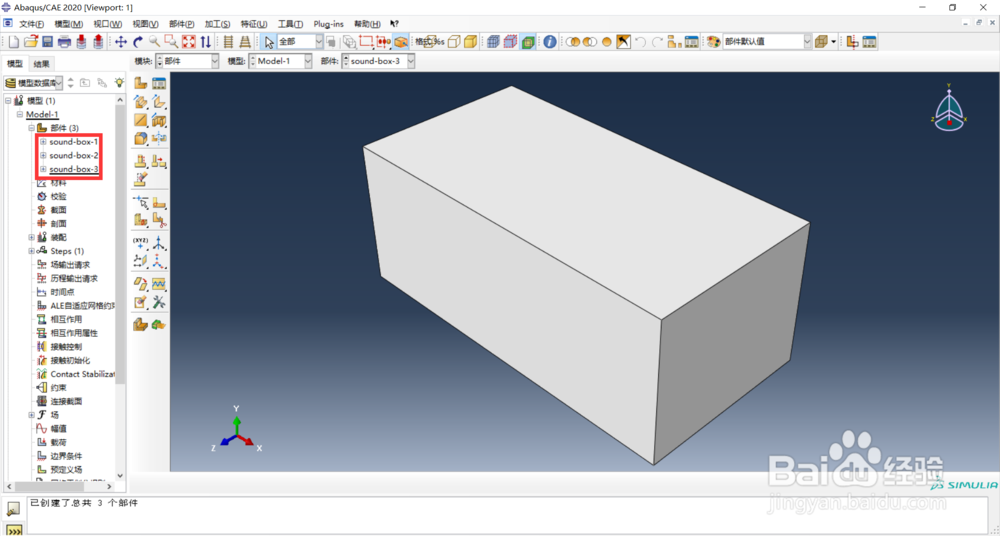Expand the Steps (1) tree node
Screen dimensions: 1000x536
coord(31,251)
